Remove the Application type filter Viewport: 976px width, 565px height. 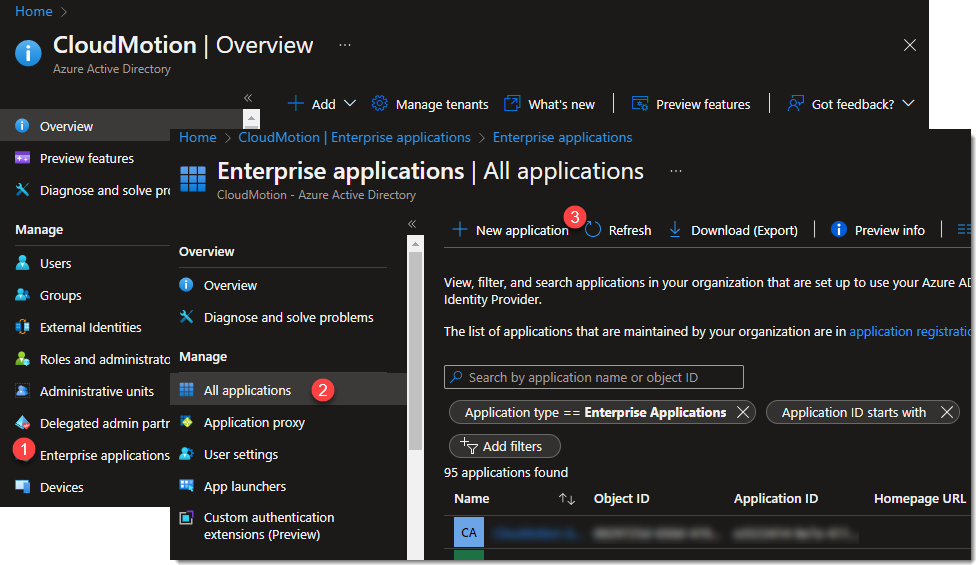coord(743,412)
